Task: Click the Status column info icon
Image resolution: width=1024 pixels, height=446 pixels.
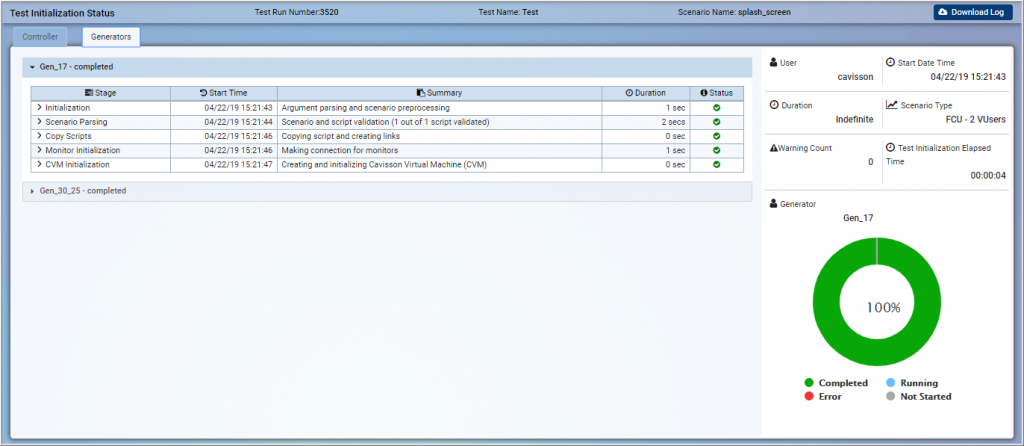Action: pyautogui.click(x=703, y=93)
